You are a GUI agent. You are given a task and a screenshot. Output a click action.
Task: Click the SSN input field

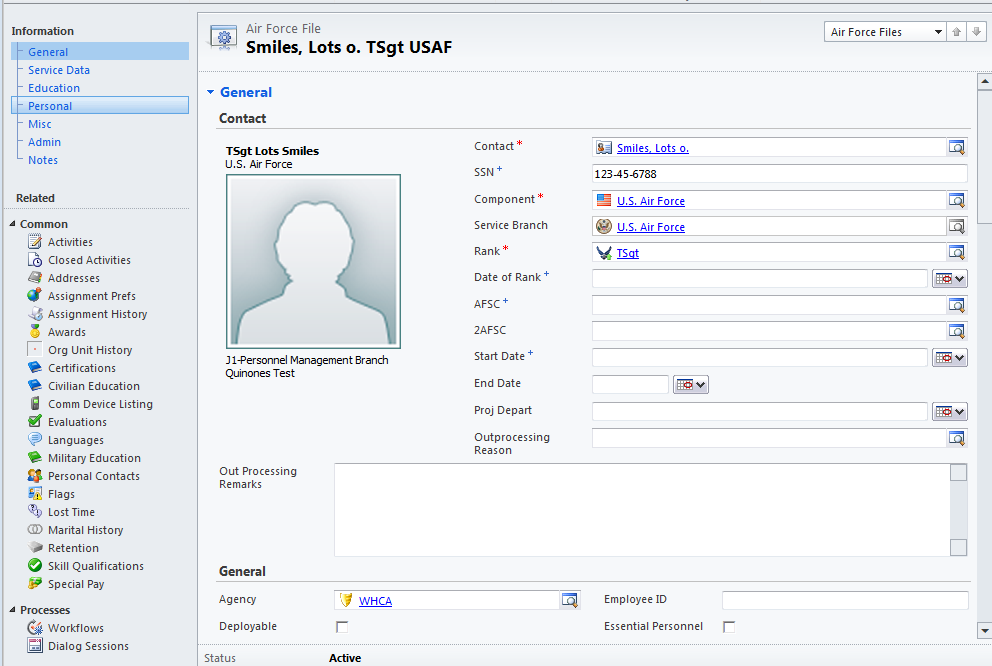[x=779, y=174]
